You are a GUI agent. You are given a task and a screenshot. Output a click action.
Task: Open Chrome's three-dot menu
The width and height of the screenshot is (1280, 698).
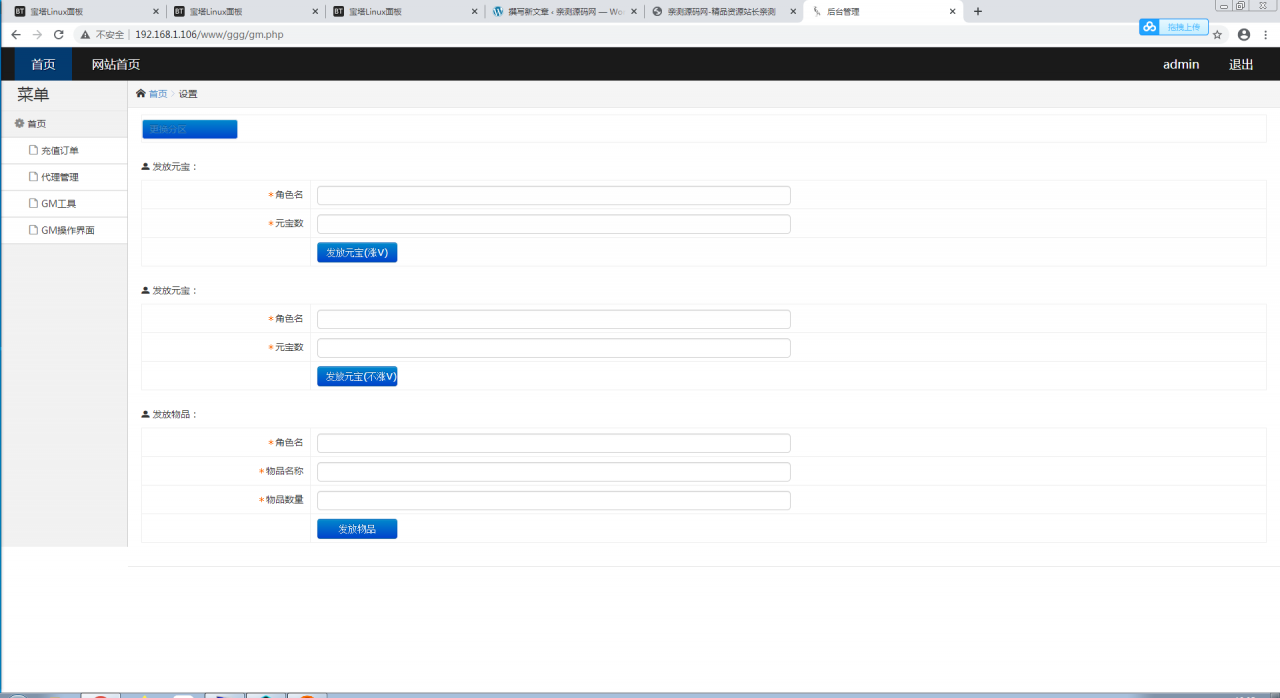1265,34
